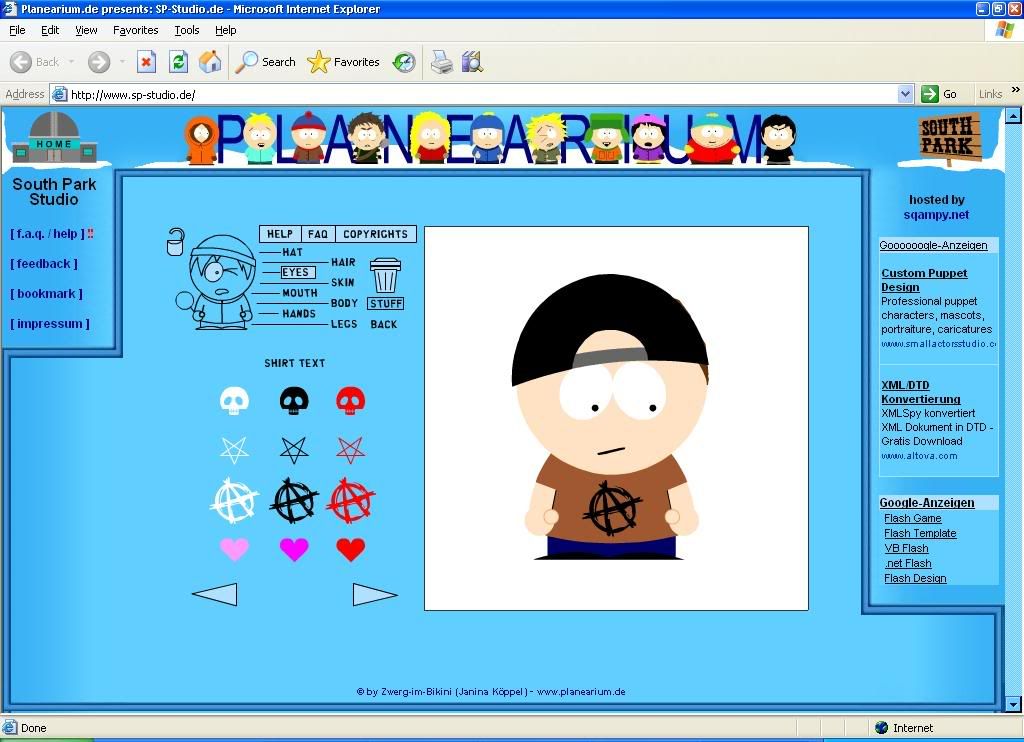Click the South Park sign logo
The image size is (1024, 742).
coord(949,140)
